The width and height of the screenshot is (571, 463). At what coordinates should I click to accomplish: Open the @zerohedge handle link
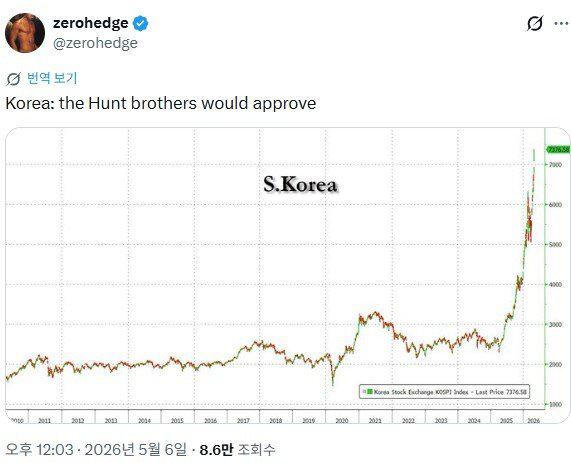pyautogui.click(x=95, y=43)
